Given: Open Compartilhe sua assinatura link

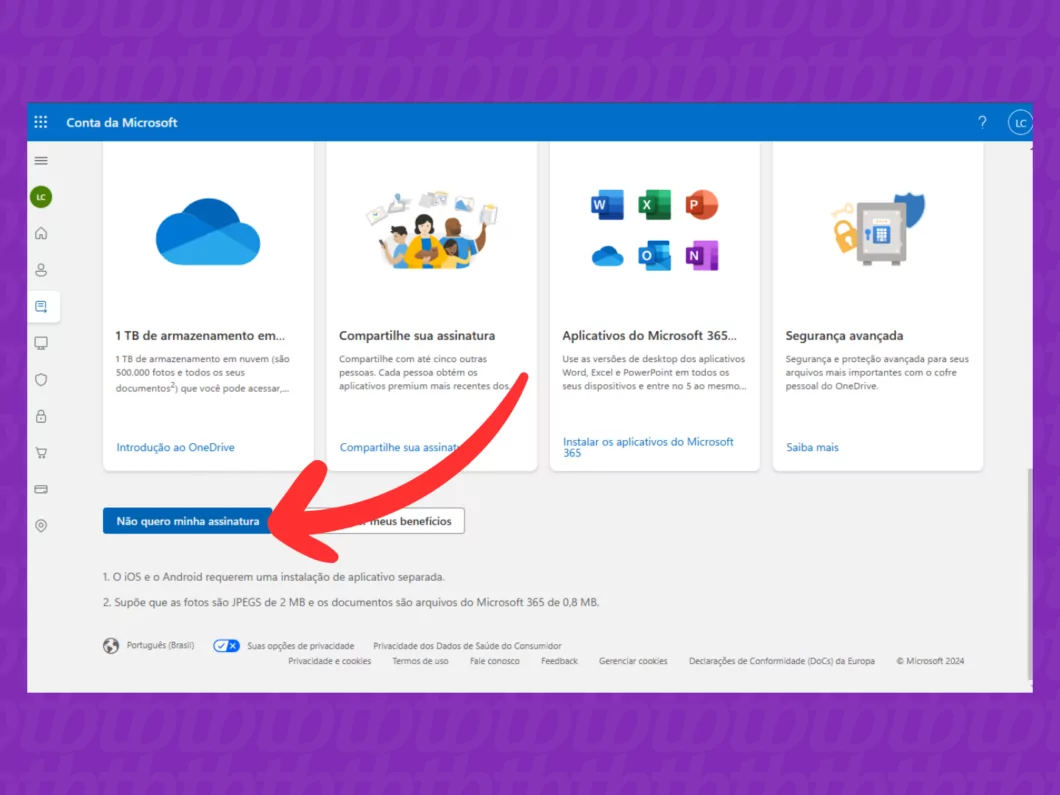Looking at the screenshot, I should (x=399, y=447).
